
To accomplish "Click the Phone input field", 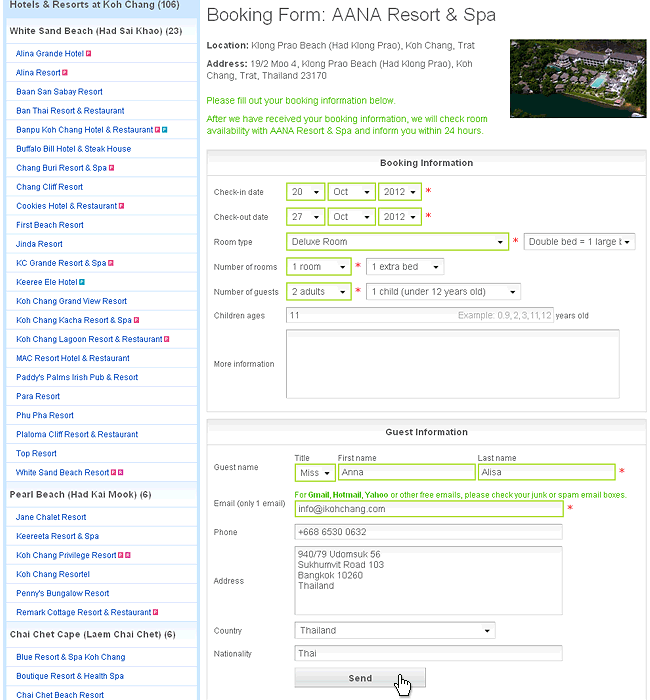I will point(429,532).
